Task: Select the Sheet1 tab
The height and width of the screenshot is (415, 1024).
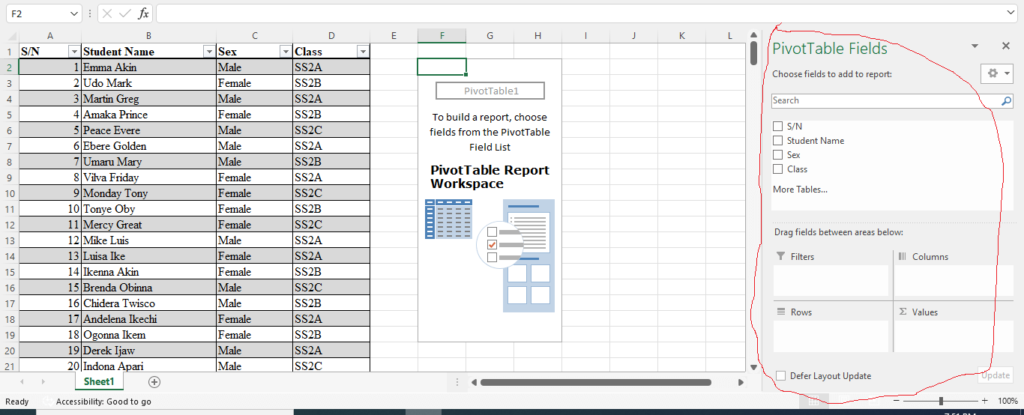Action: coord(99,382)
